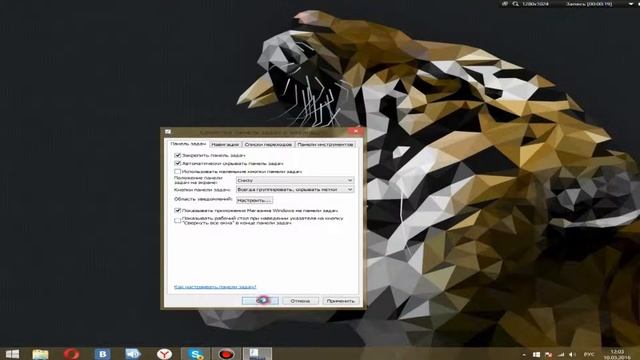
Task: Open the recorder bar dropdown arrow
Action: (x=631, y=4)
